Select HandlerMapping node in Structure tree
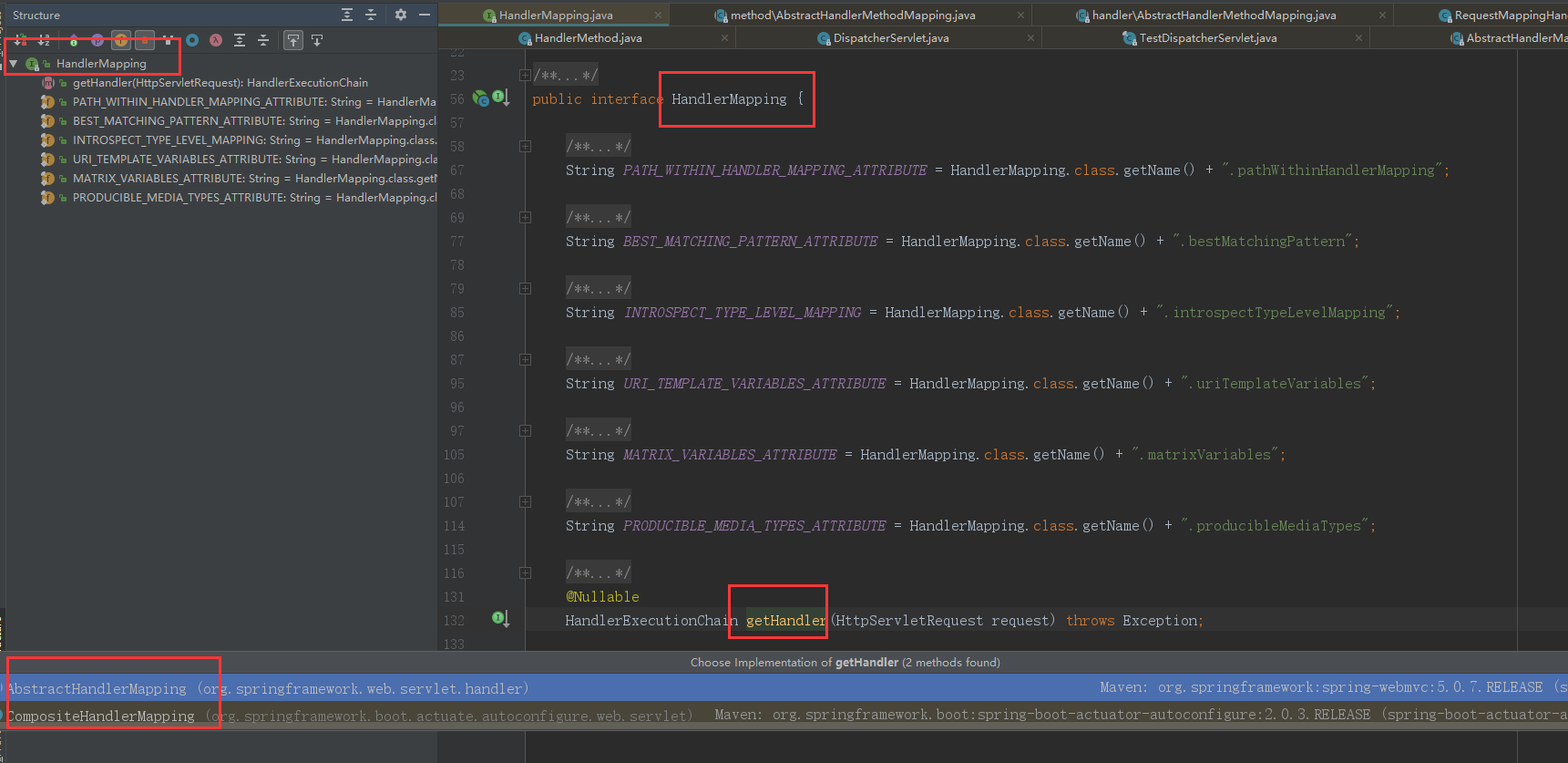Image resolution: width=1568 pixels, height=763 pixels. tap(101, 64)
